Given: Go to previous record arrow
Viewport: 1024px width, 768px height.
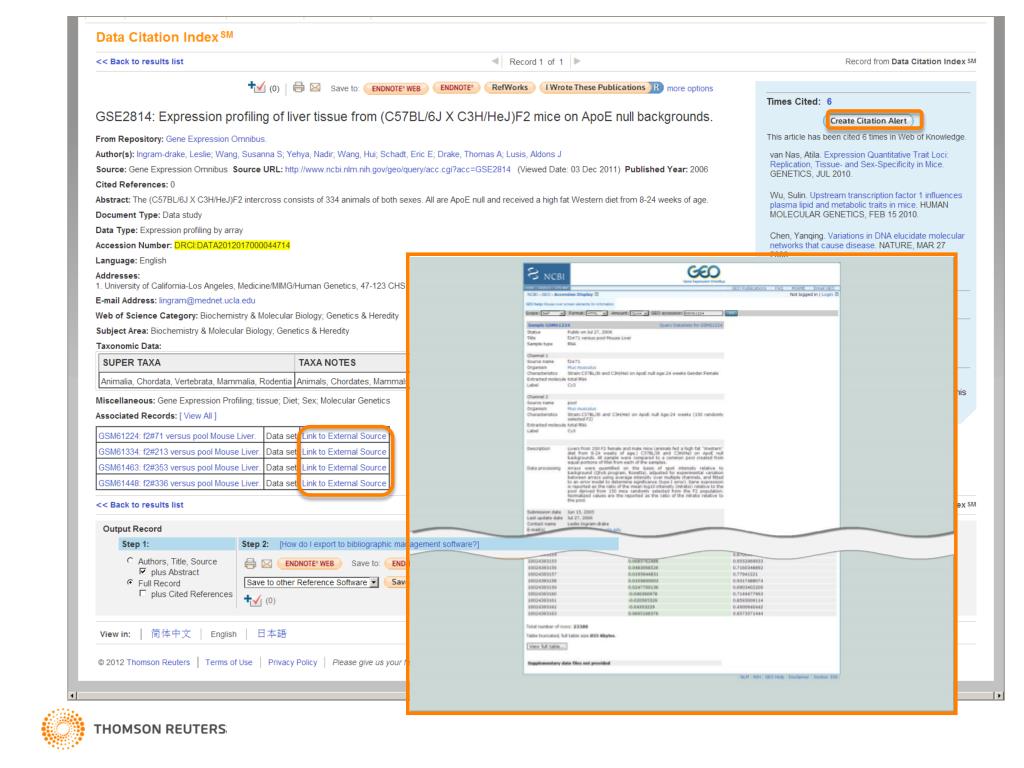Looking at the screenshot, I should [495, 61].
